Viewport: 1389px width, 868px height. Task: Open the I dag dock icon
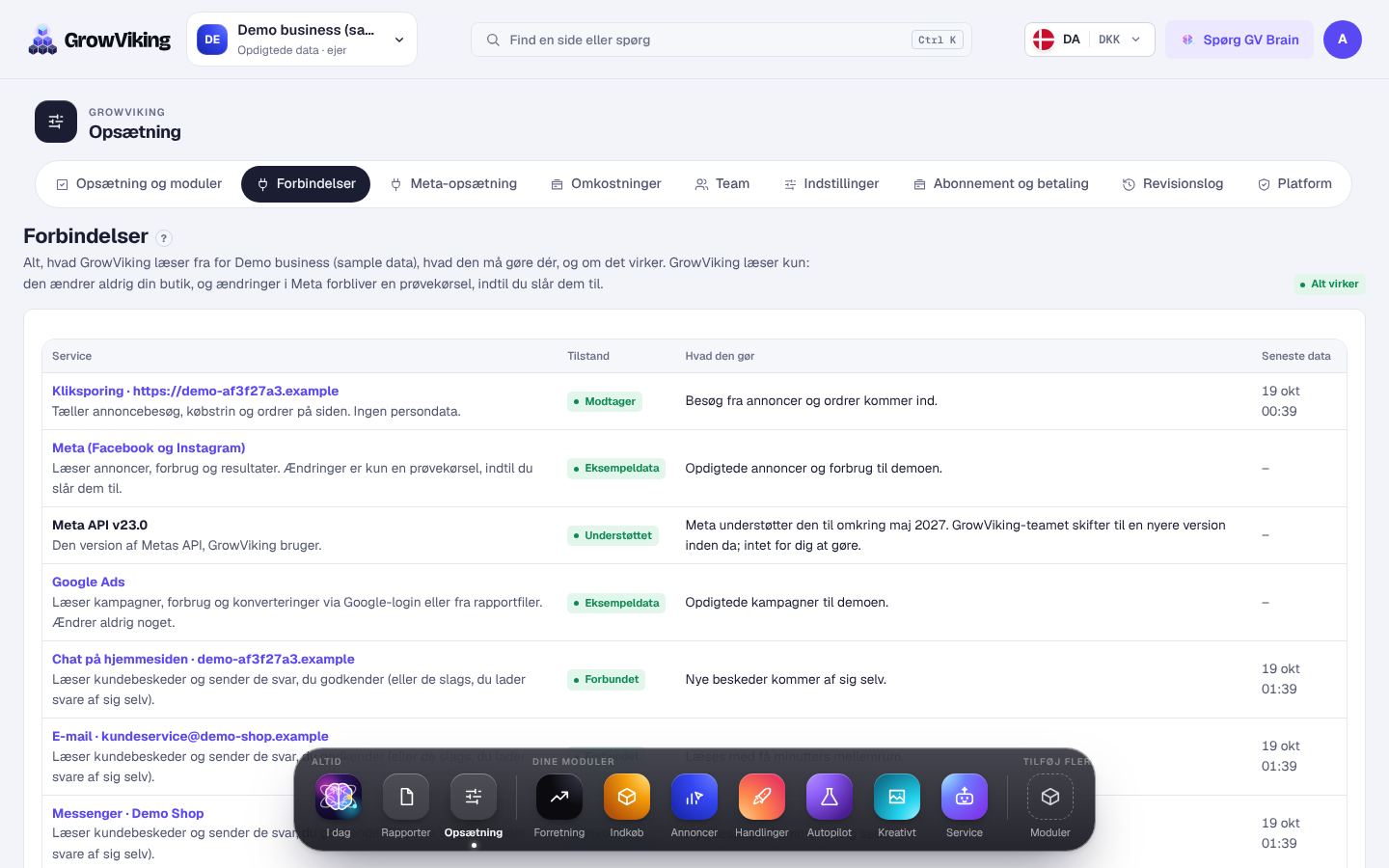coord(339,797)
